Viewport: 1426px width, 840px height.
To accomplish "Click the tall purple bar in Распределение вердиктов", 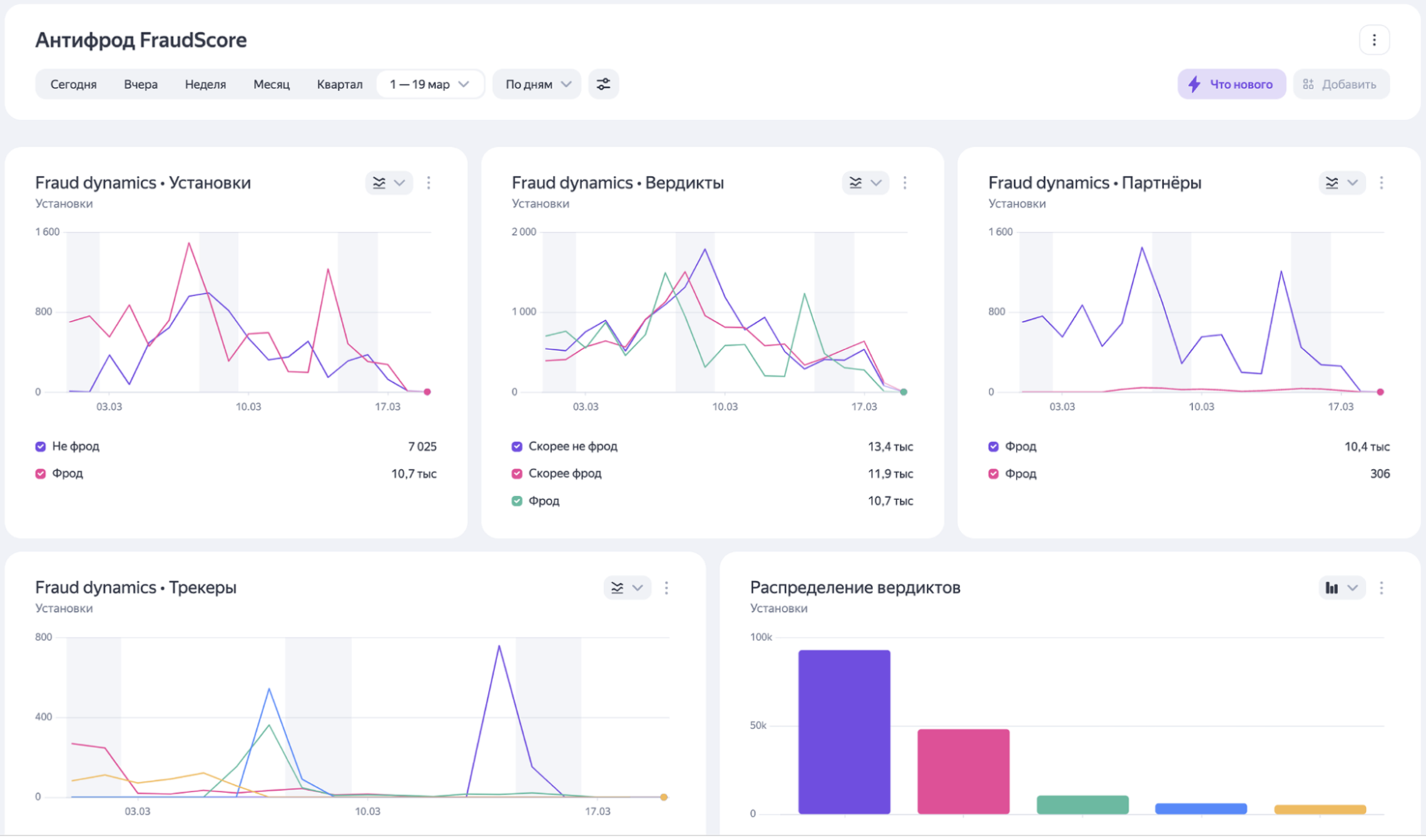I will pos(844,731).
